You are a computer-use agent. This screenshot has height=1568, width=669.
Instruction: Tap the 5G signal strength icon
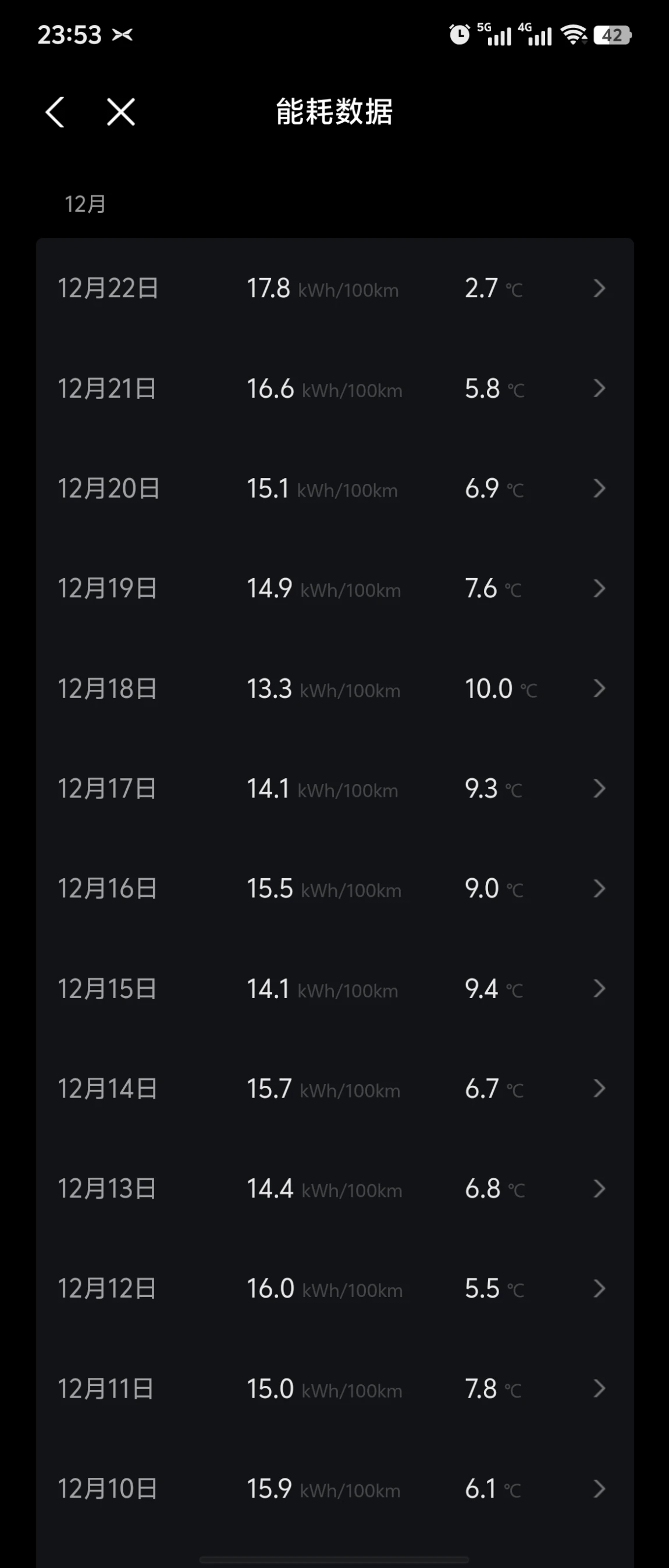tap(494, 35)
